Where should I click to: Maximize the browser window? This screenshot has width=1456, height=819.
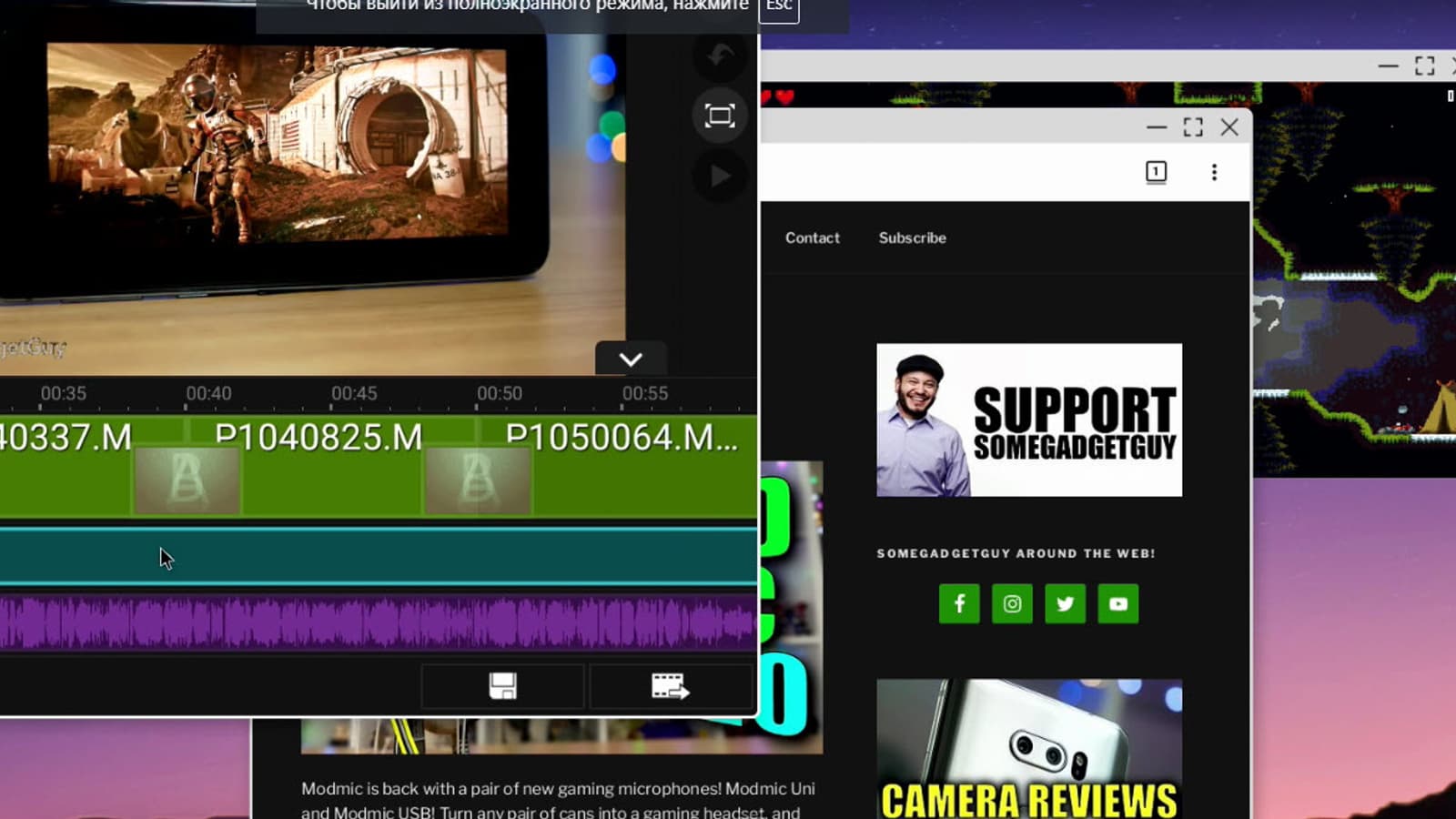pos(1193,127)
